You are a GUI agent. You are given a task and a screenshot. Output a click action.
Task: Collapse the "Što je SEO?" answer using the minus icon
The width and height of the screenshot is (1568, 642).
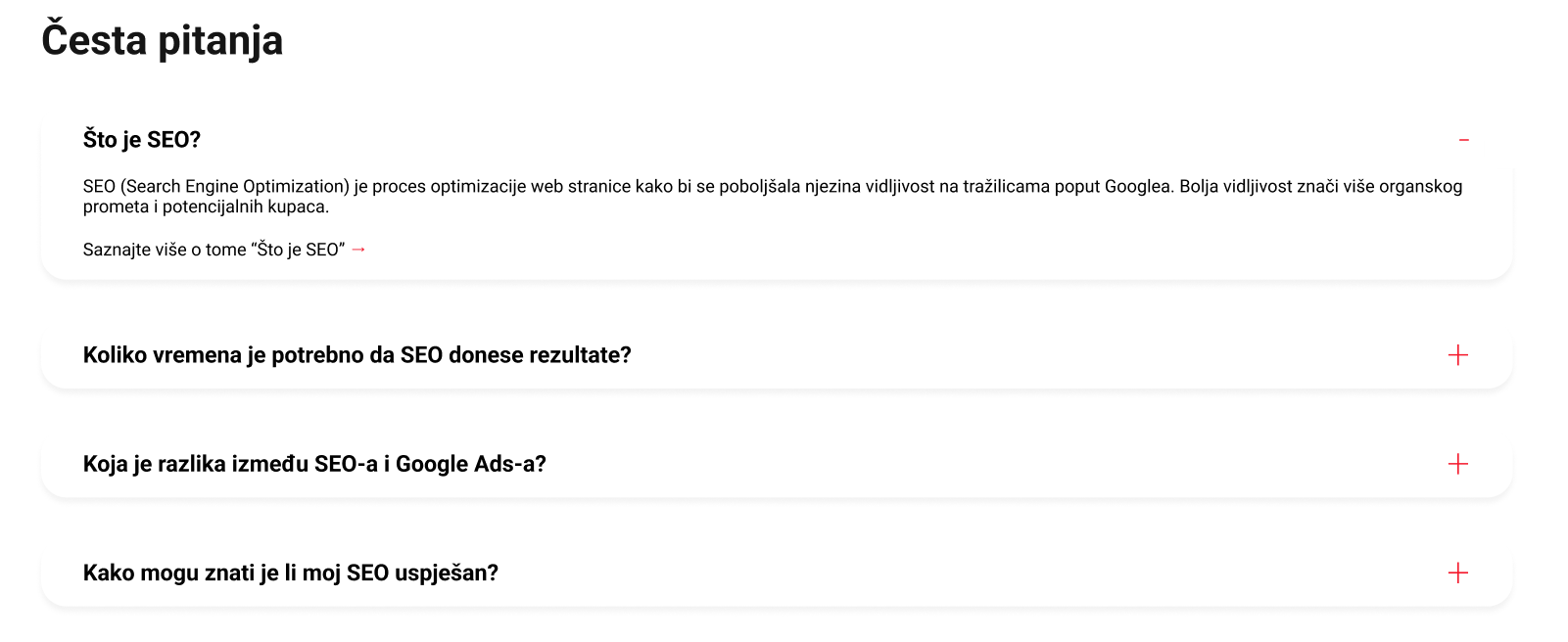point(1463,140)
